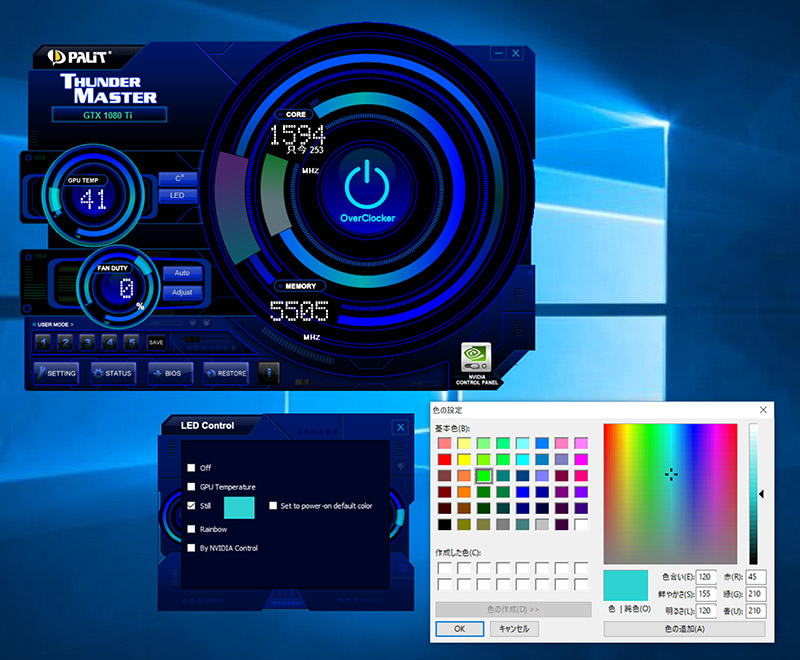
Task: Close the LED Control panel
Action: click(401, 427)
